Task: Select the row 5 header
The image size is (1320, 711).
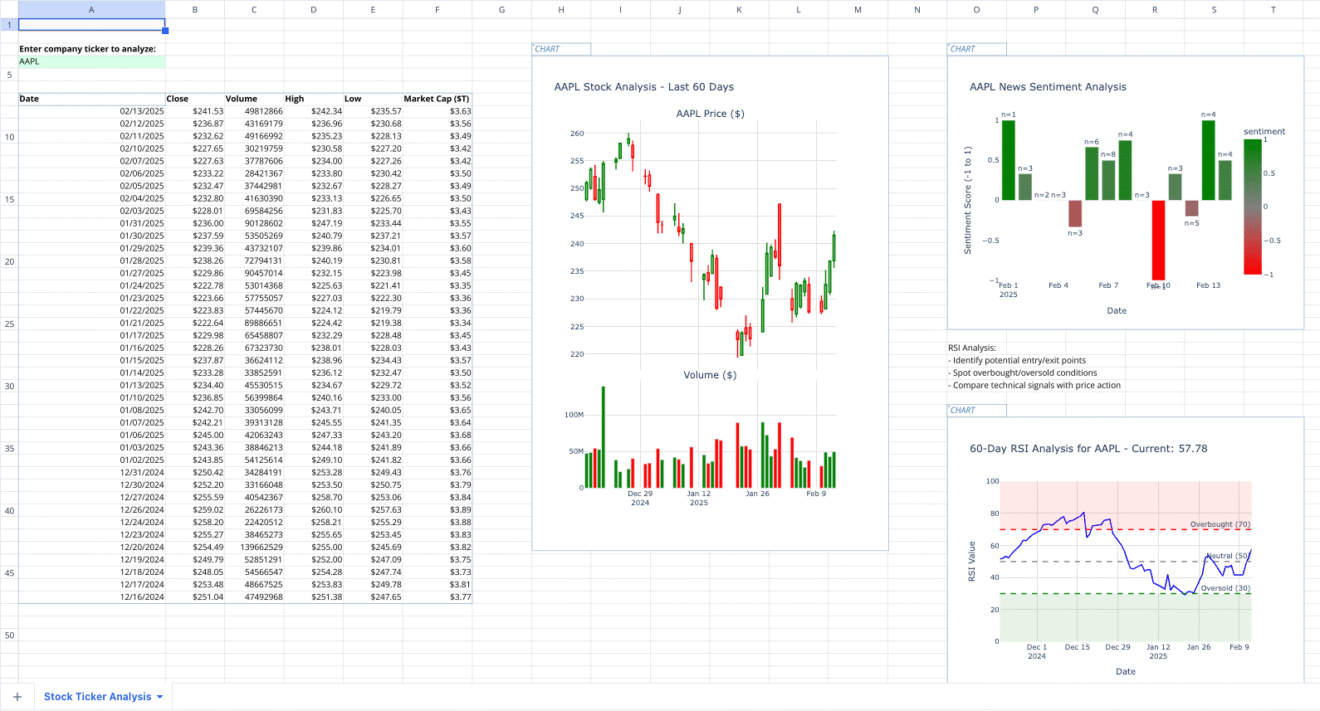Action: tap(9, 74)
